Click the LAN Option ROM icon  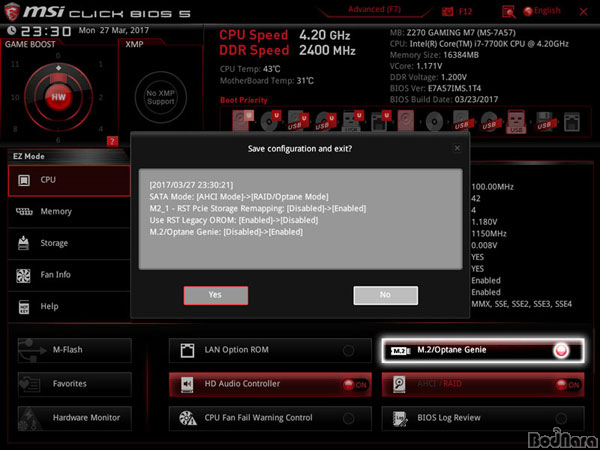pos(187,350)
